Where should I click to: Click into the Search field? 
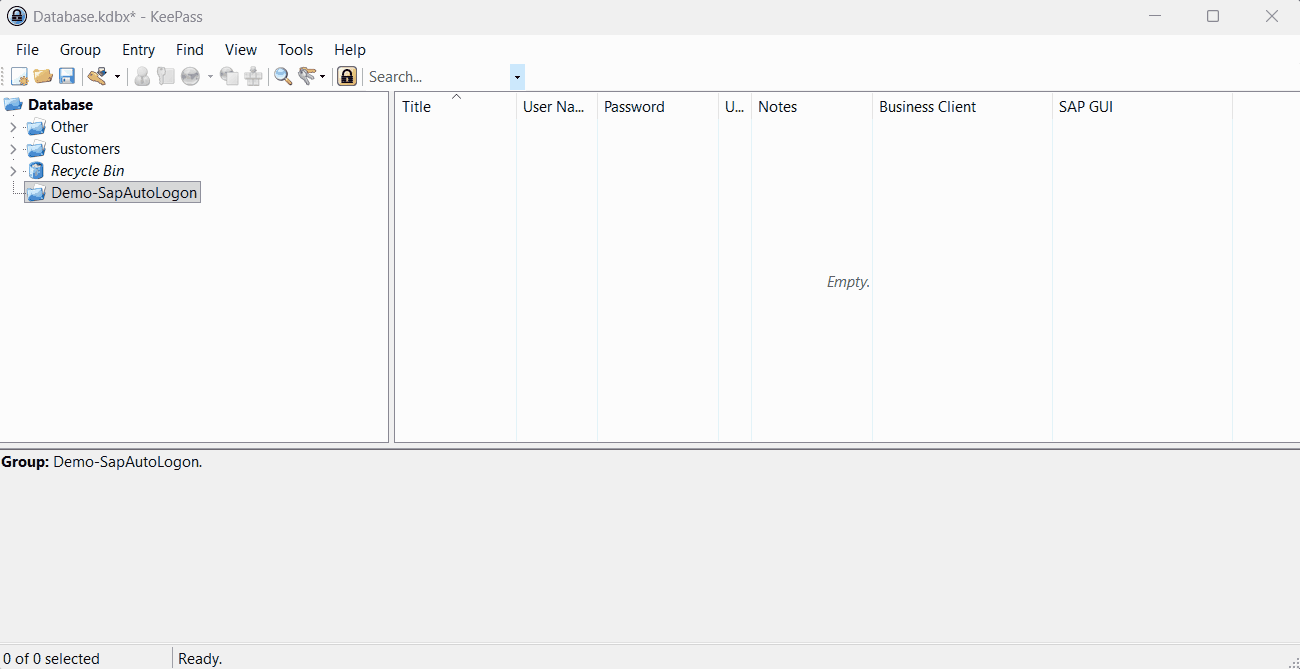pos(438,77)
